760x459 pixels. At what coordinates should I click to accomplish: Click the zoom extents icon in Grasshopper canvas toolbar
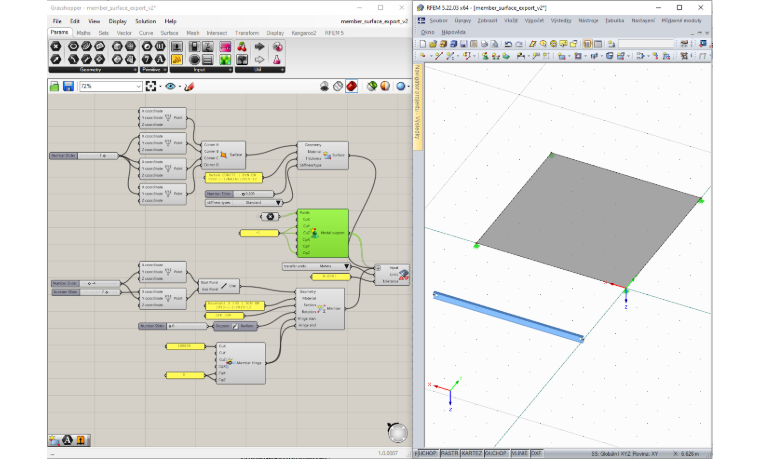151,86
